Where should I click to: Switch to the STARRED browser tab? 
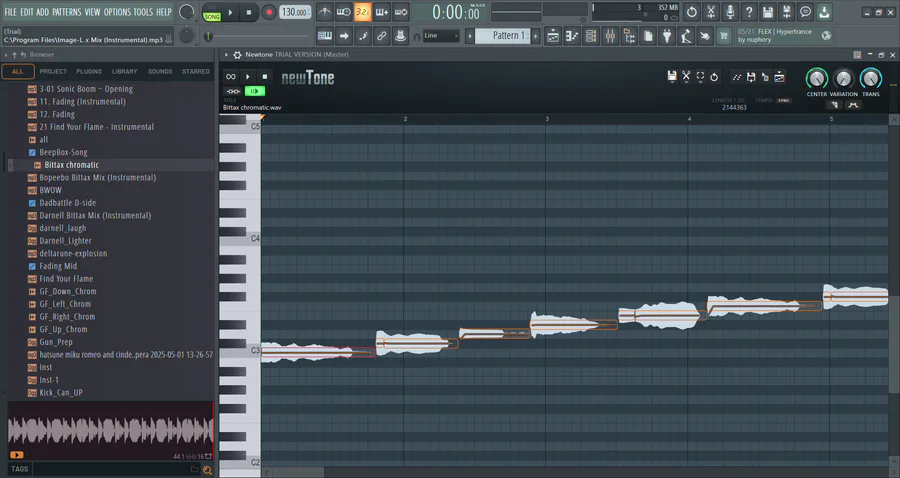(x=196, y=72)
